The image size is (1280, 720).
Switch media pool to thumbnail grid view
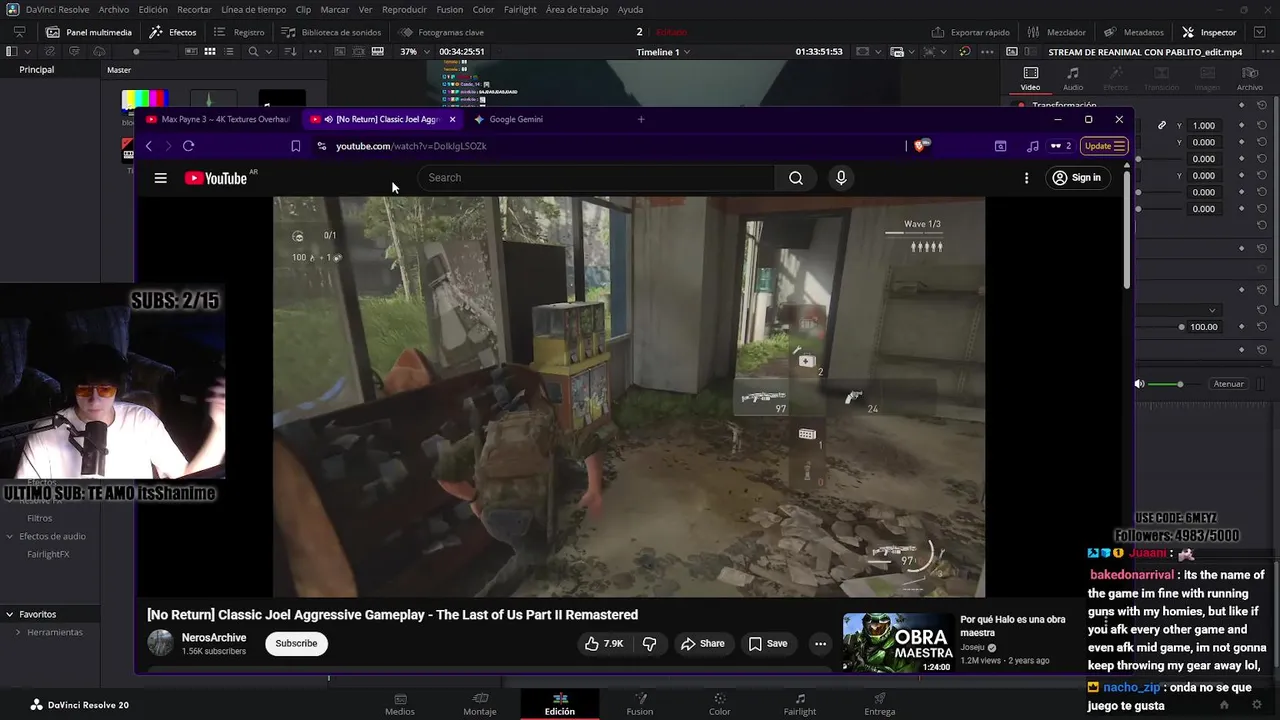tap(210, 51)
